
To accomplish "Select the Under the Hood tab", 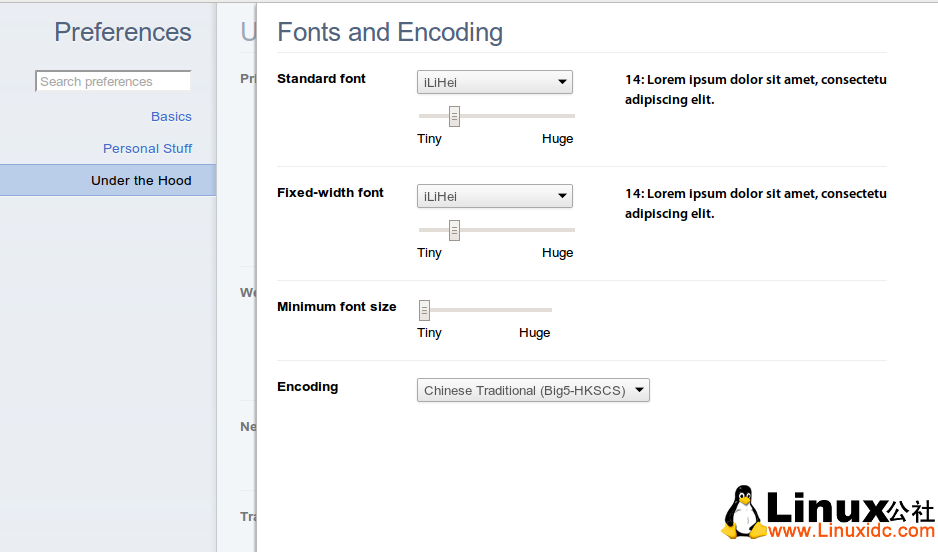I will tap(140, 181).
